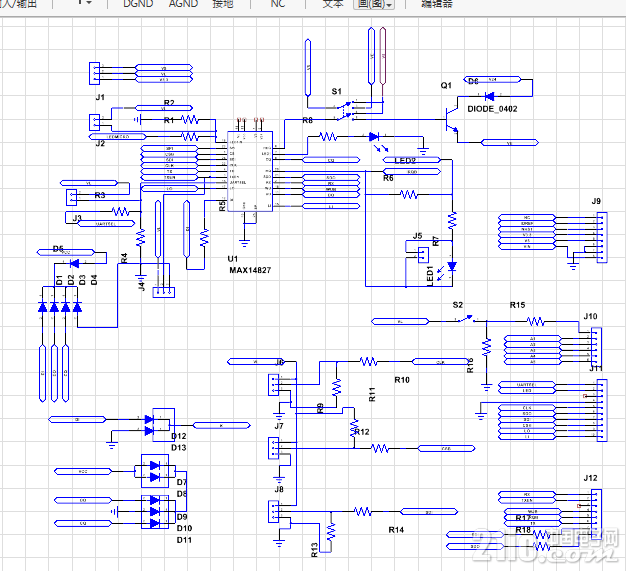Select the J9 connector symbol
Image resolution: width=626 pixels, height=571 pixels.
click(x=602, y=237)
